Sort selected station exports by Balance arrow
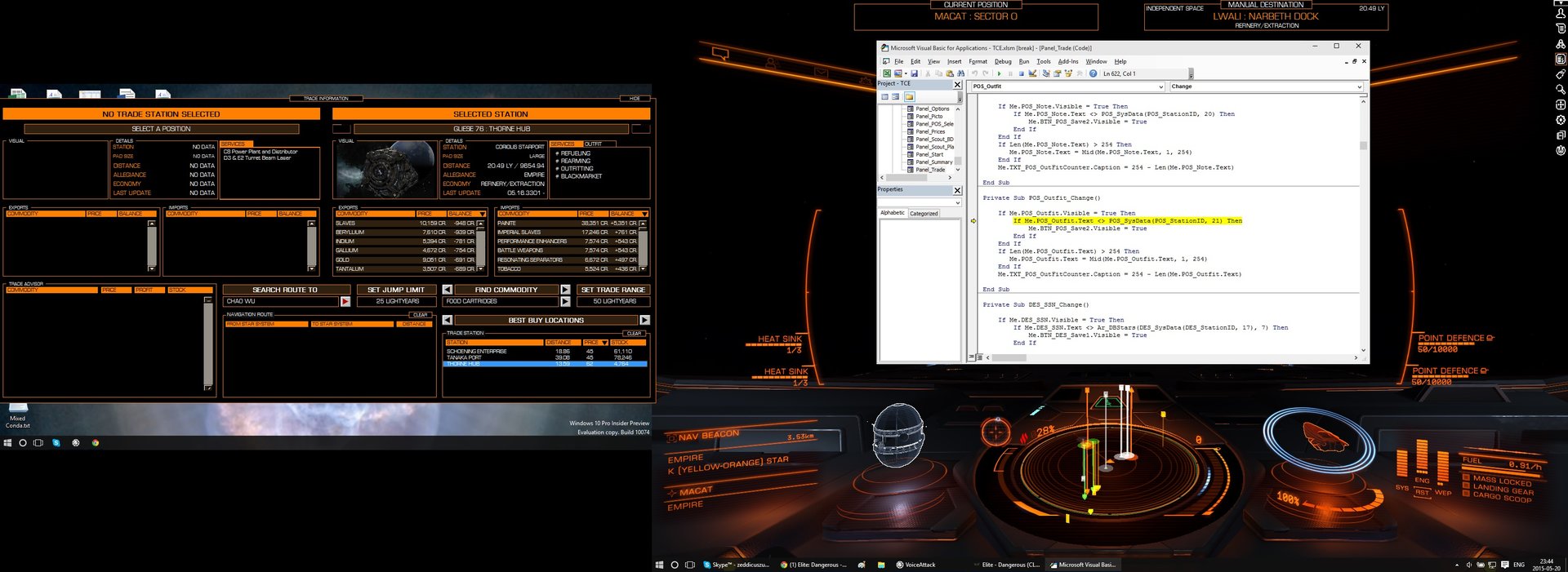The width and height of the screenshot is (1568, 572). (x=482, y=214)
